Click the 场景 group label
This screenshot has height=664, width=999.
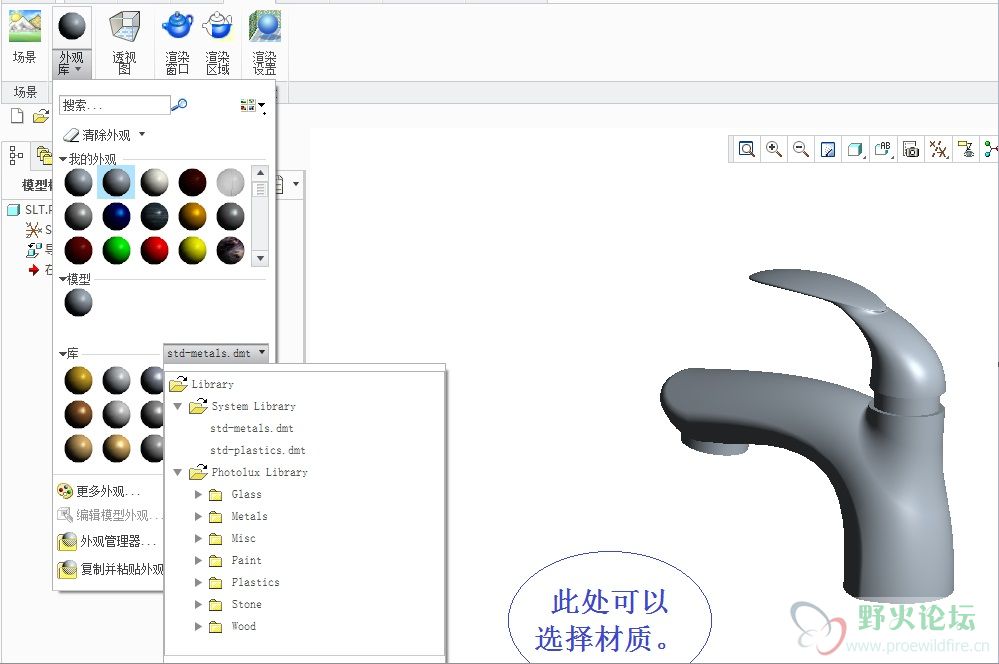pos(25,92)
